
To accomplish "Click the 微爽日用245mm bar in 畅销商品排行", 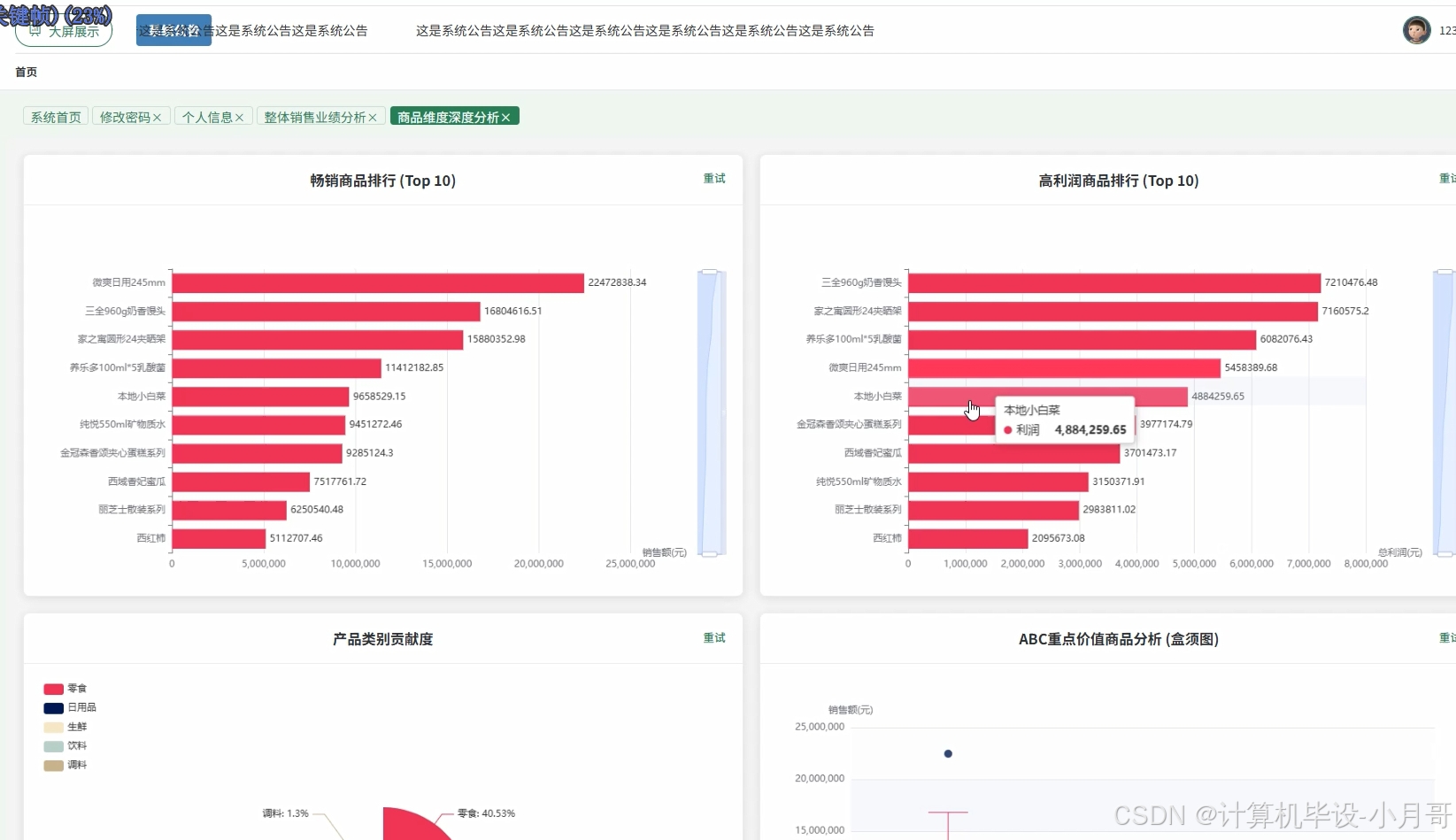I will tap(378, 282).
